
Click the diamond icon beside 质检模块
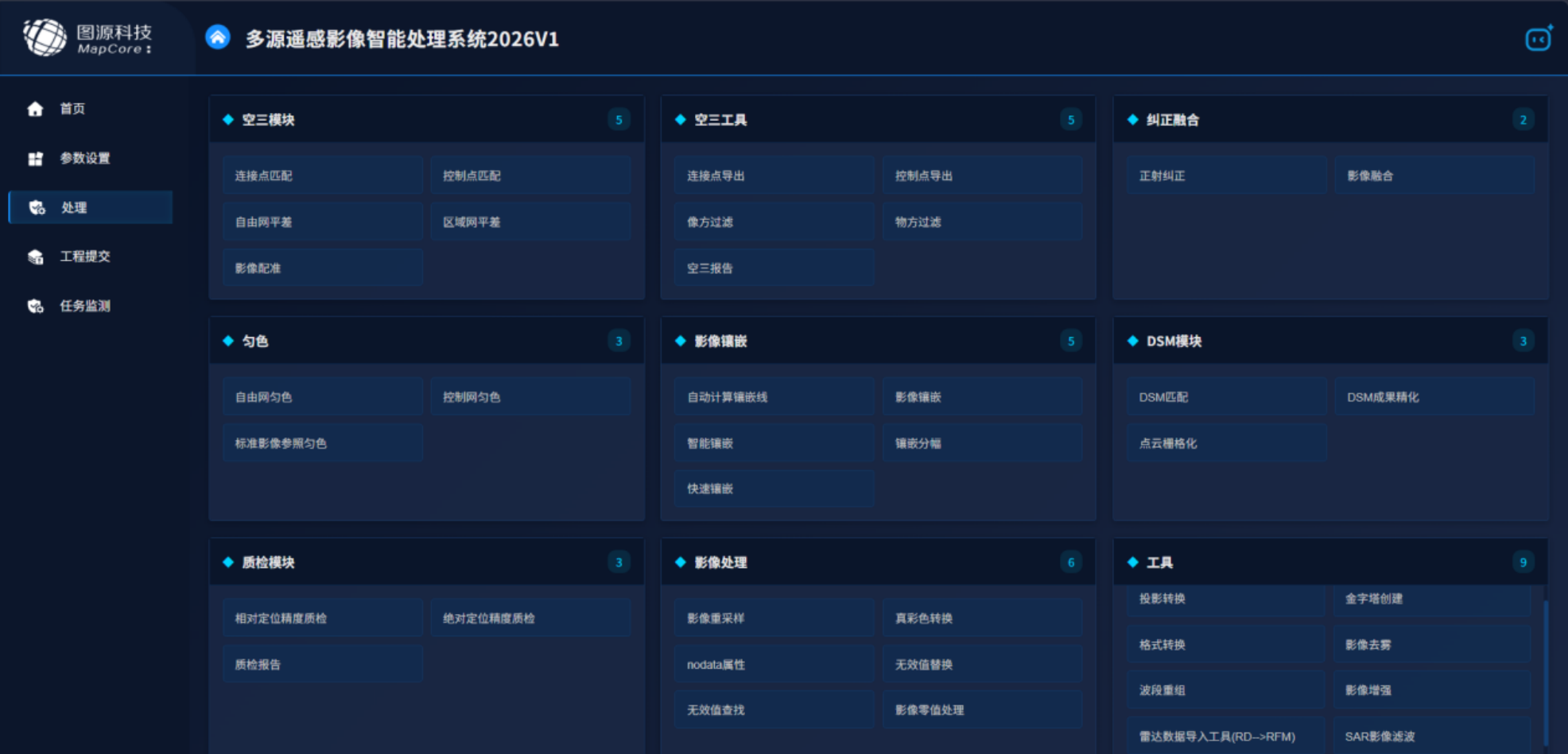(x=228, y=562)
